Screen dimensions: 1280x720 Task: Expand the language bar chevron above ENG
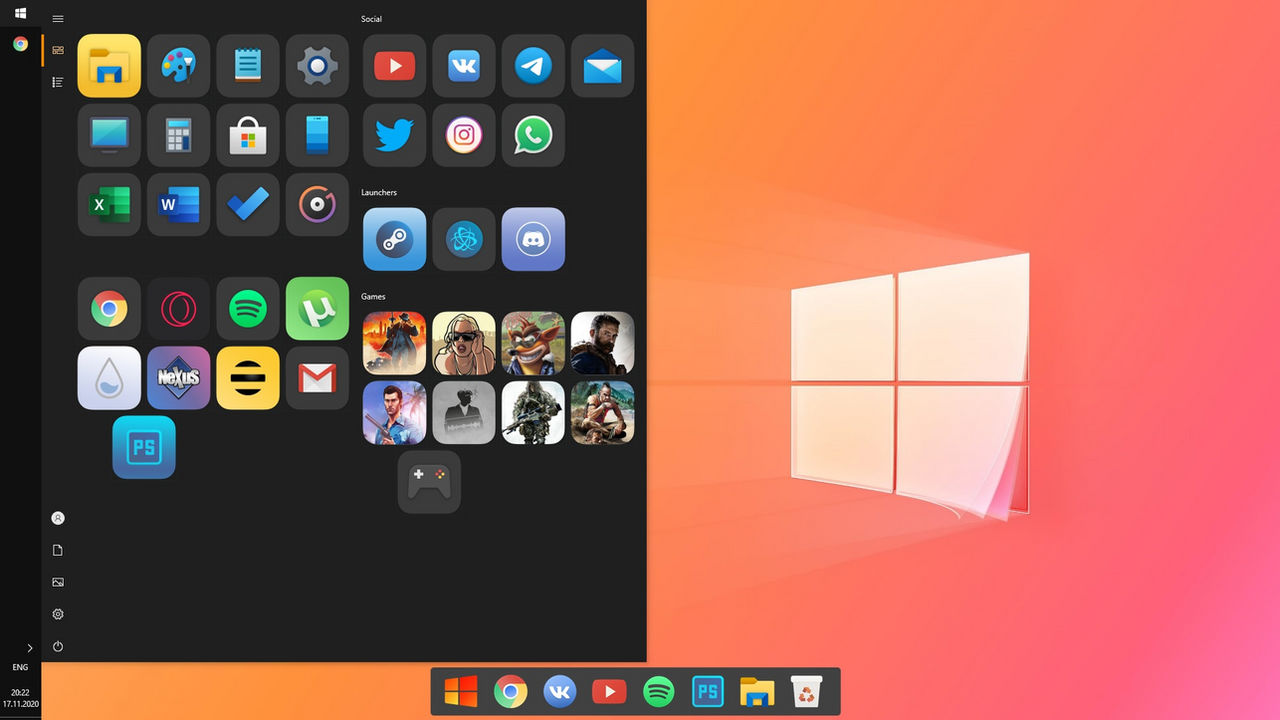(30, 648)
